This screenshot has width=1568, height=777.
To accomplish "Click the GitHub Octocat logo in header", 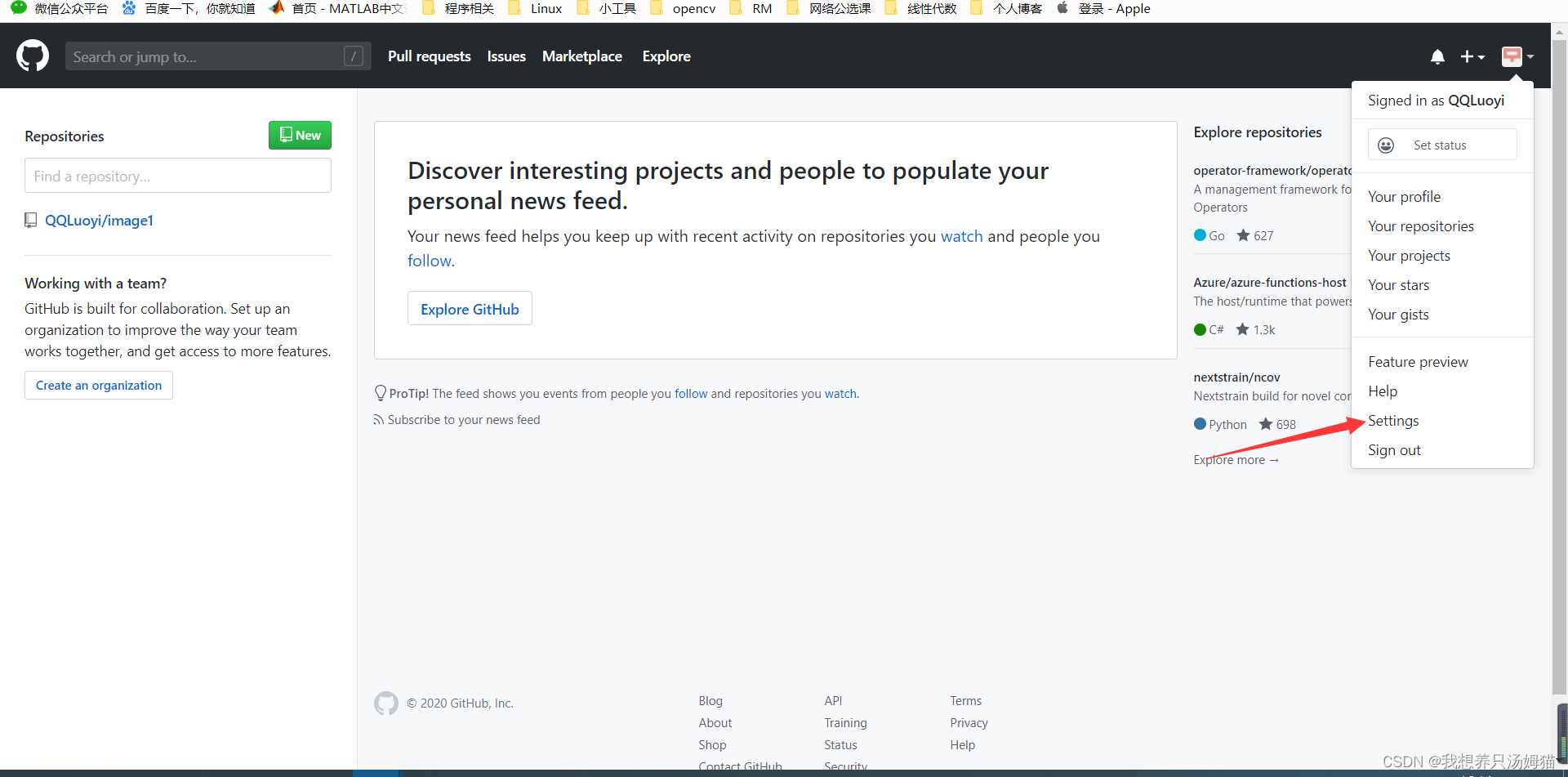I will pyautogui.click(x=33, y=56).
